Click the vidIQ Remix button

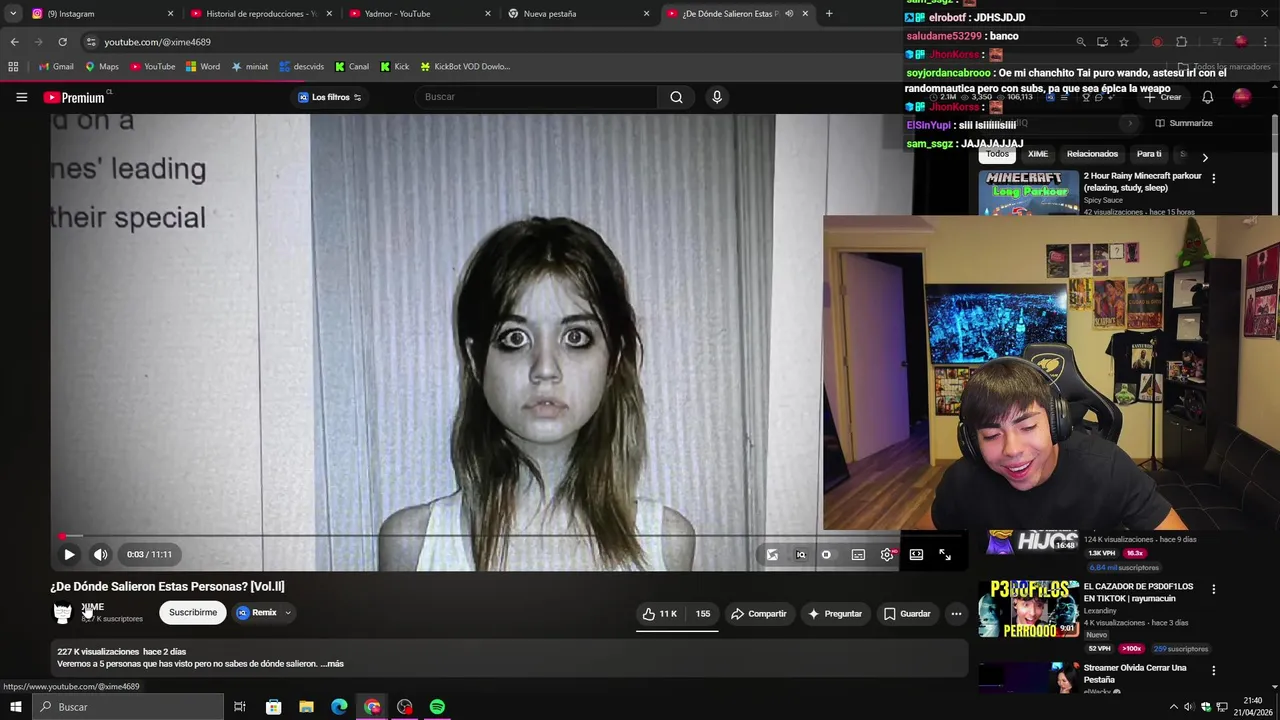pyautogui.click(x=257, y=613)
